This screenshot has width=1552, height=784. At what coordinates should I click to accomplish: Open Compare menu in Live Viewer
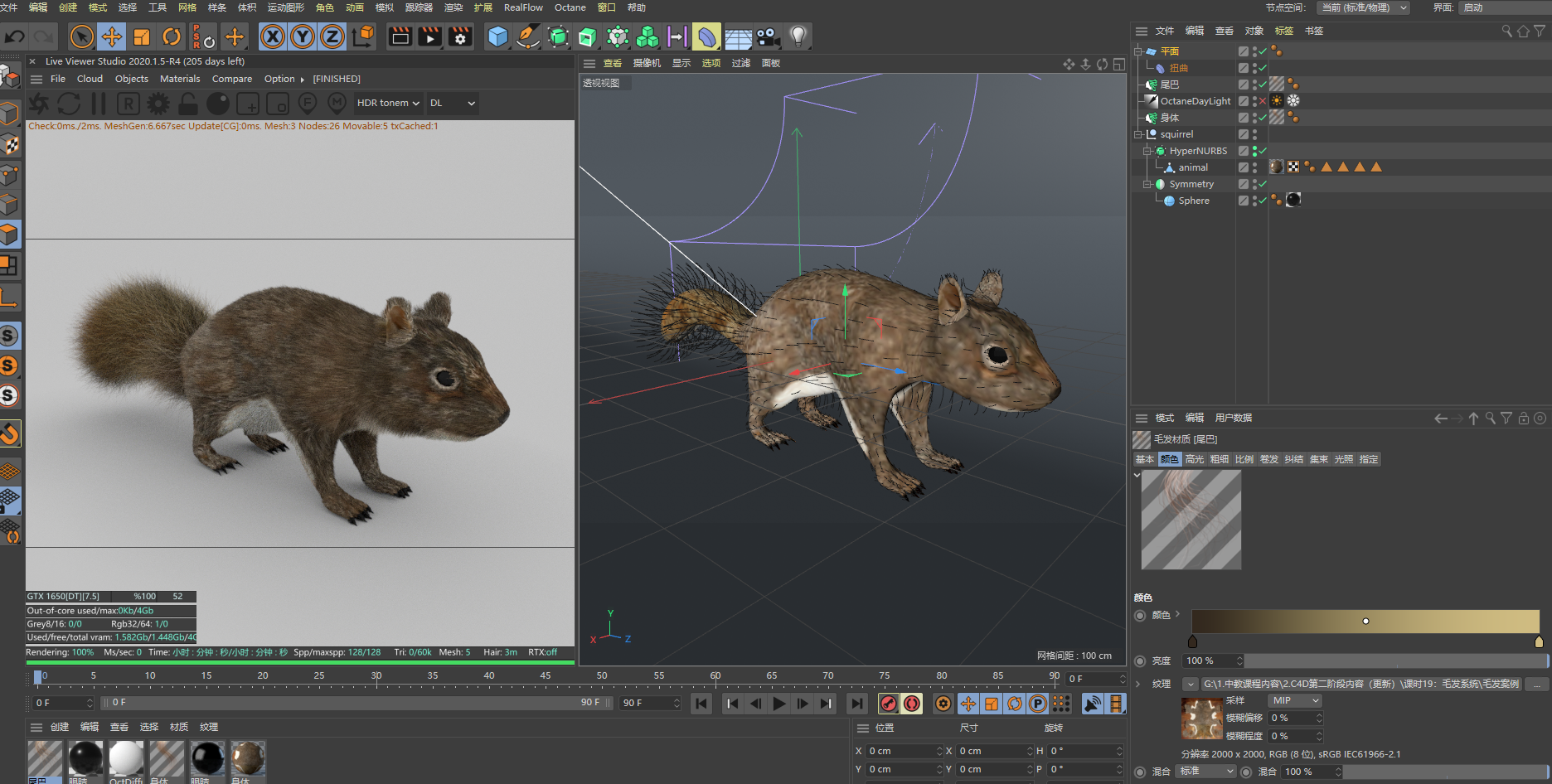[x=232, y=79]
